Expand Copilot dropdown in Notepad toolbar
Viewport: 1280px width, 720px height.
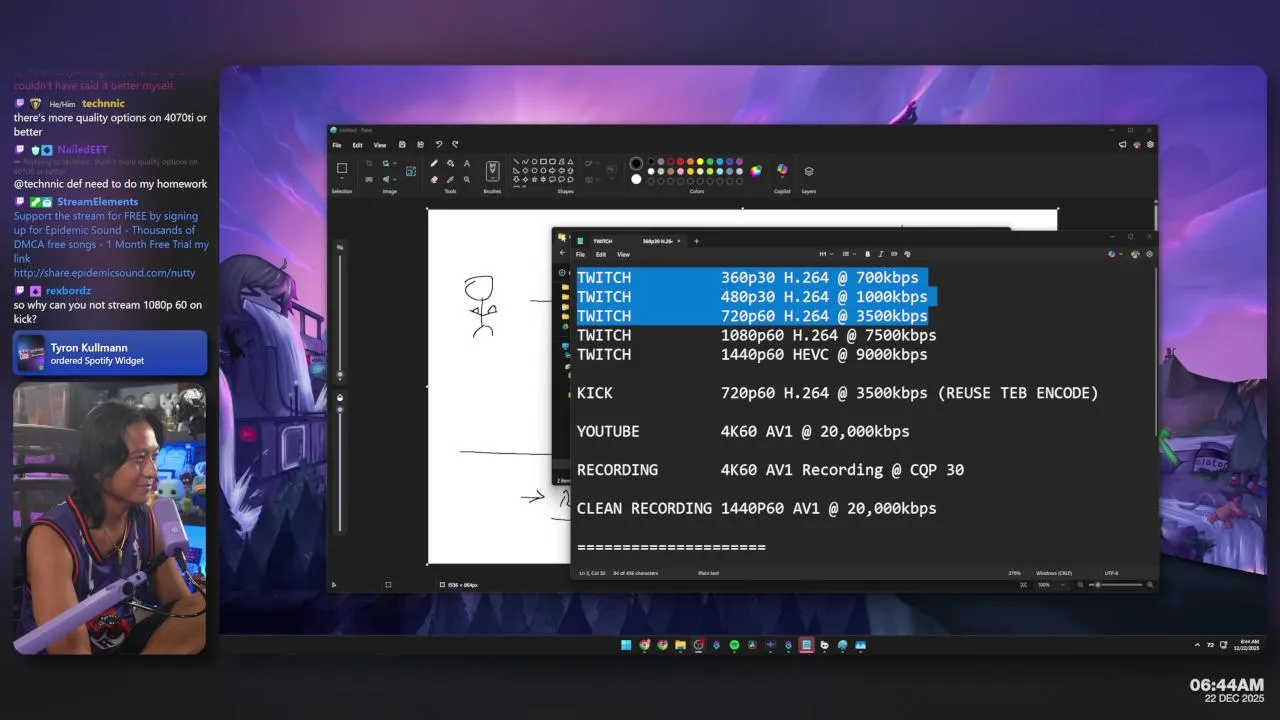[1121, 254]
